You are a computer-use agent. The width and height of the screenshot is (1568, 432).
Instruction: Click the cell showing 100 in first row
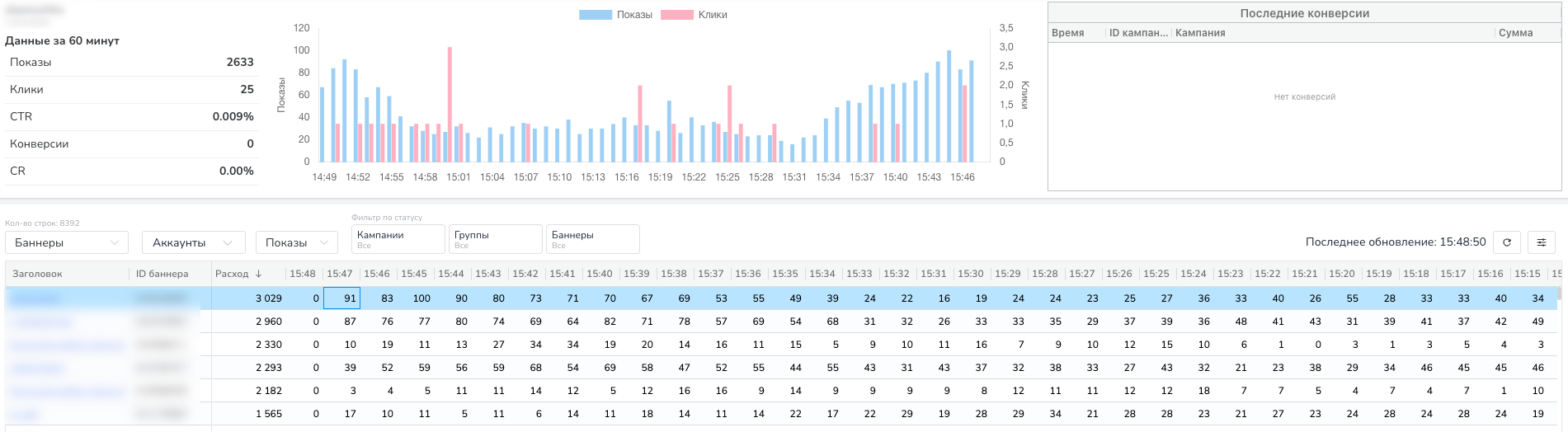click(421, 298)
